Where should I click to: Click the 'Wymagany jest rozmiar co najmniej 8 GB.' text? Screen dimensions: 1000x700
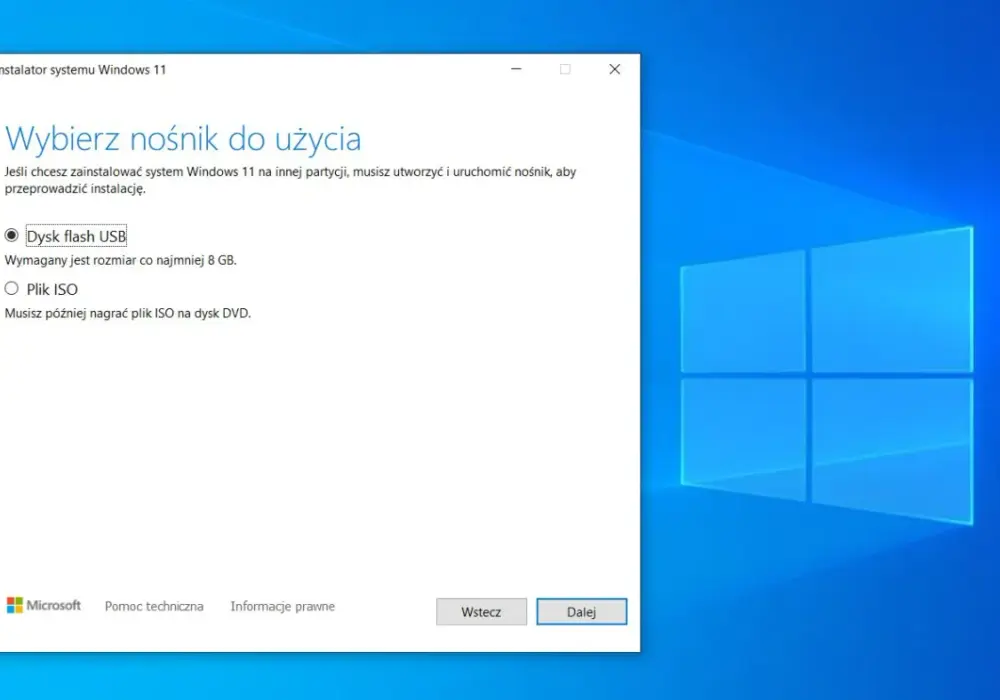pyautogui.click(x=121, y=260)
